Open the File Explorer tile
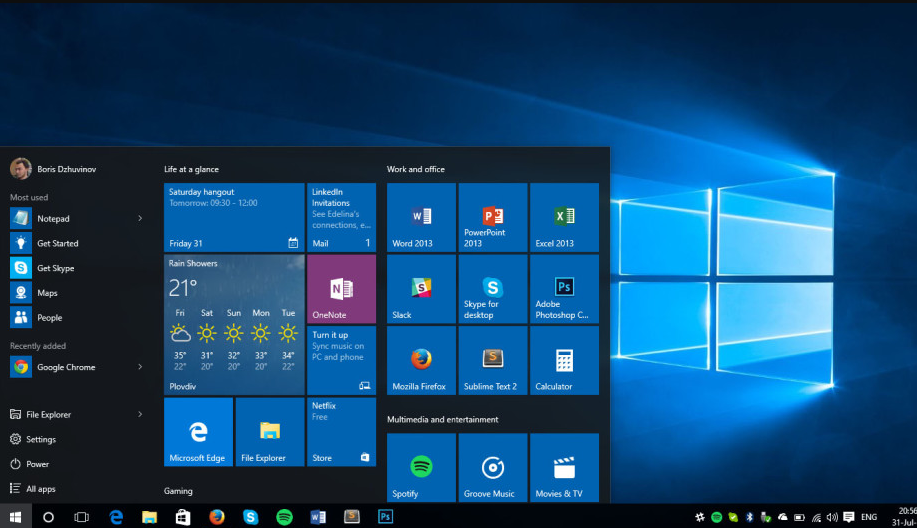 click(270, 432)
